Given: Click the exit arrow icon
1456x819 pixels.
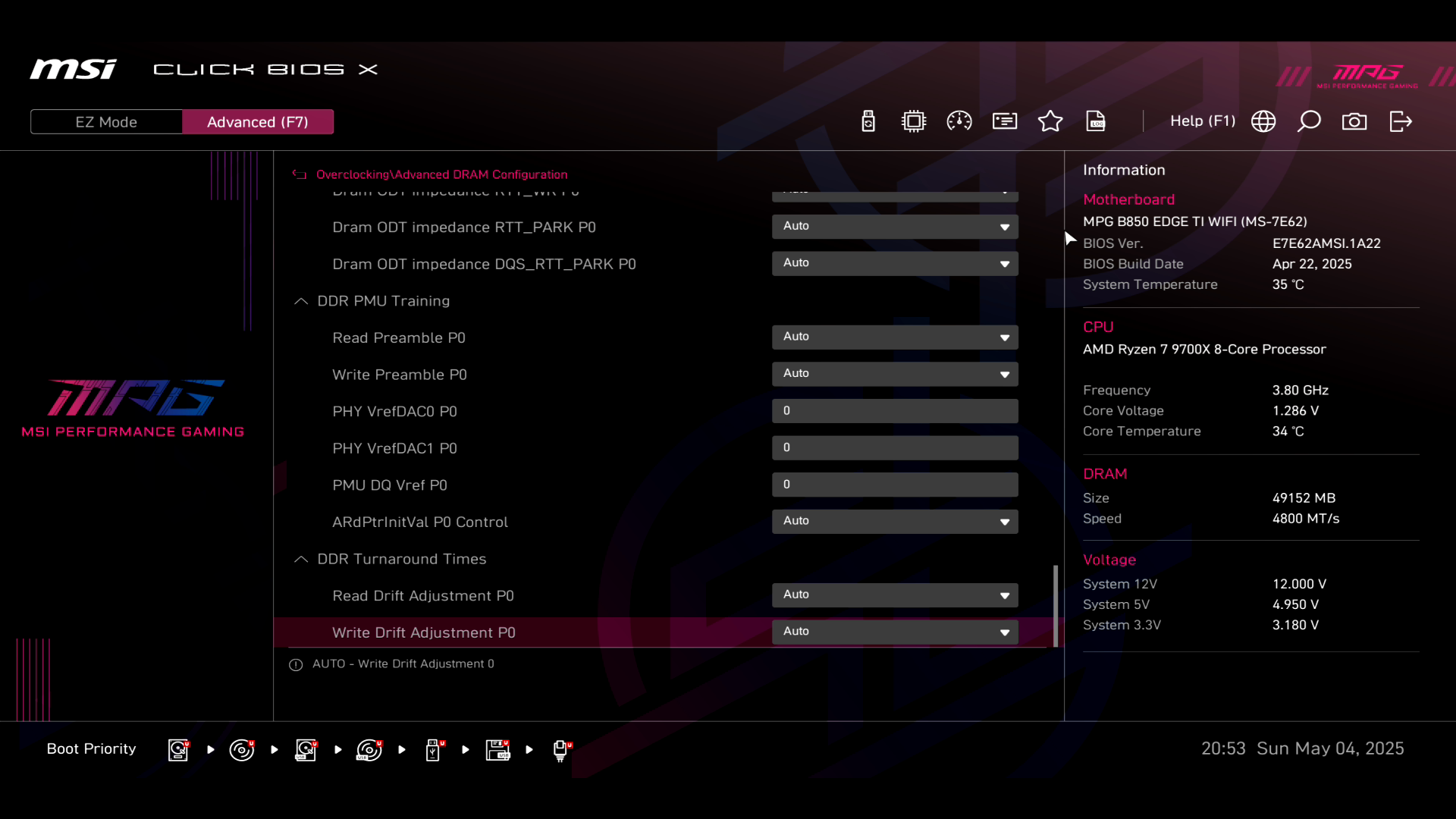Looking at the screenshot, I should [1401, 121].
